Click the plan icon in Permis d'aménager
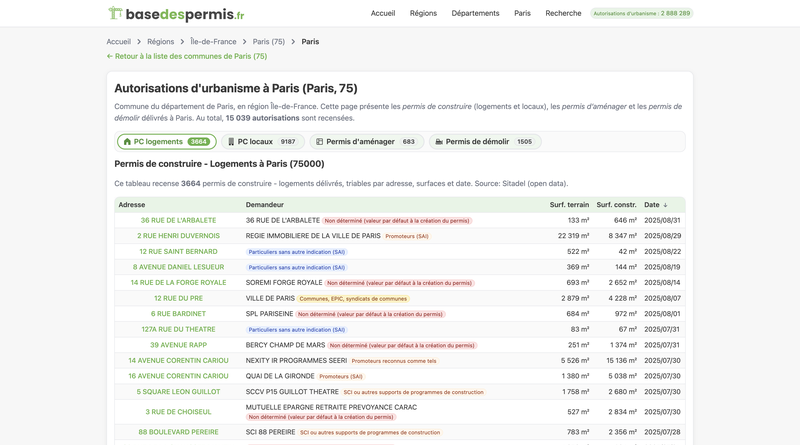Viewport: 800px width, 445px height. pyautogui.click(x=319, y=142)
